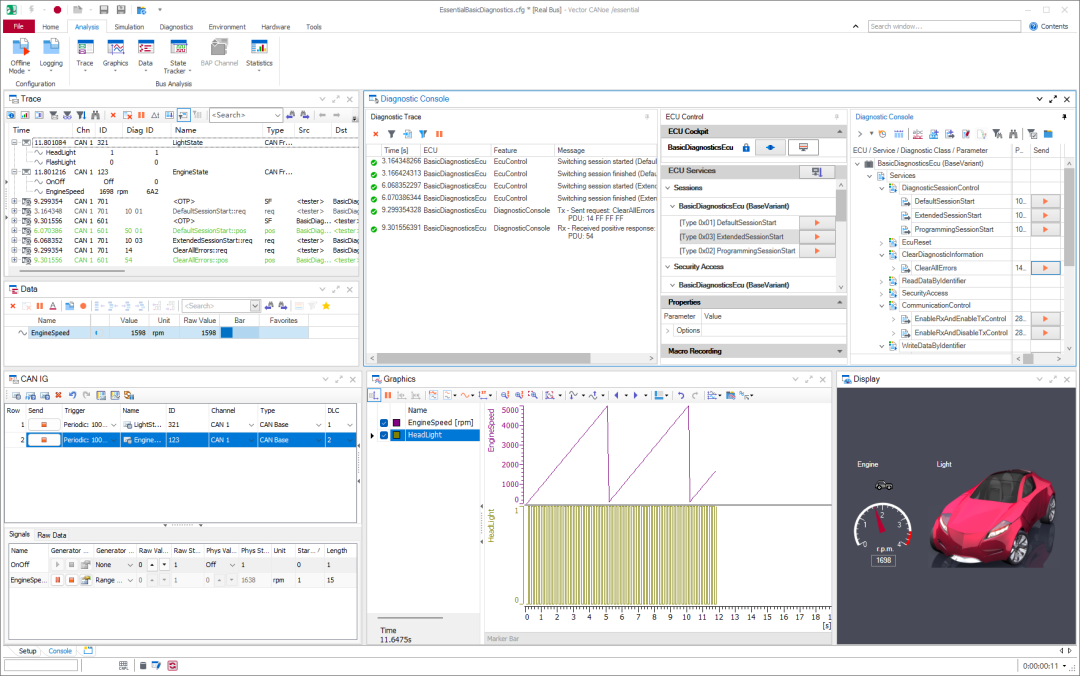Open the Diagnostics ribbon tab
This screenshot has height=676, width=1080.
(176, 27)
